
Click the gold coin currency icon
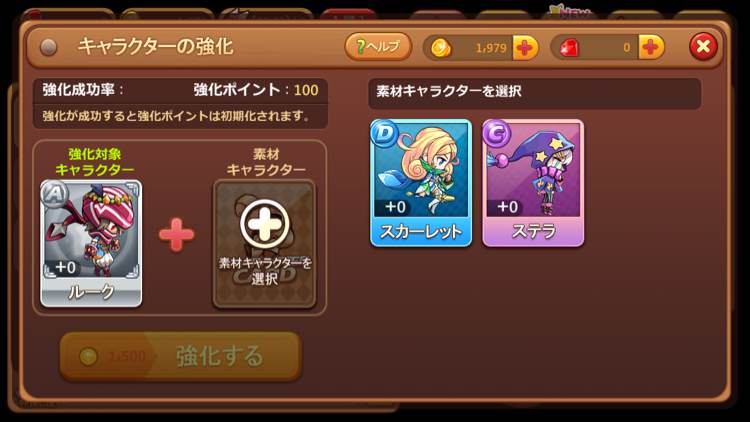coord(441,48)
